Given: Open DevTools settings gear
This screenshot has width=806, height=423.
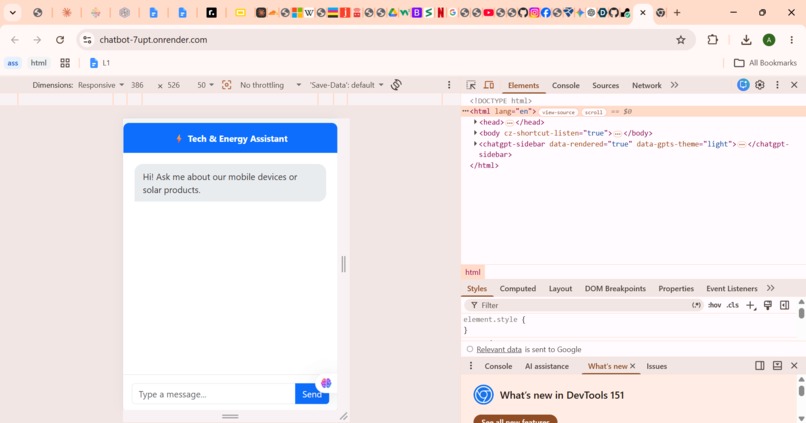Looking at the screenshot, I should 760,85.
